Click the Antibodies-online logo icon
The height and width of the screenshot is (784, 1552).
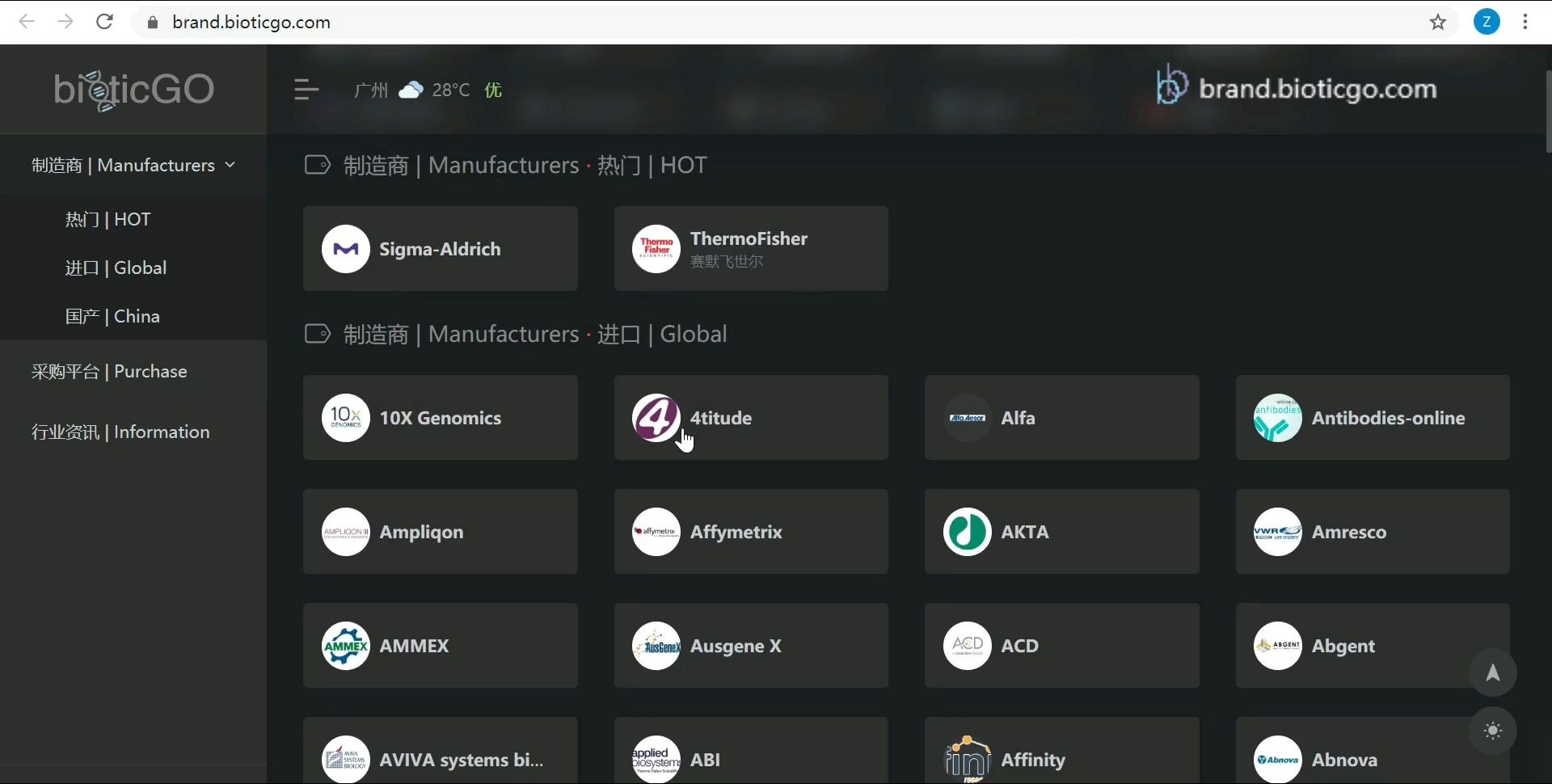(x=1278, y=418)
